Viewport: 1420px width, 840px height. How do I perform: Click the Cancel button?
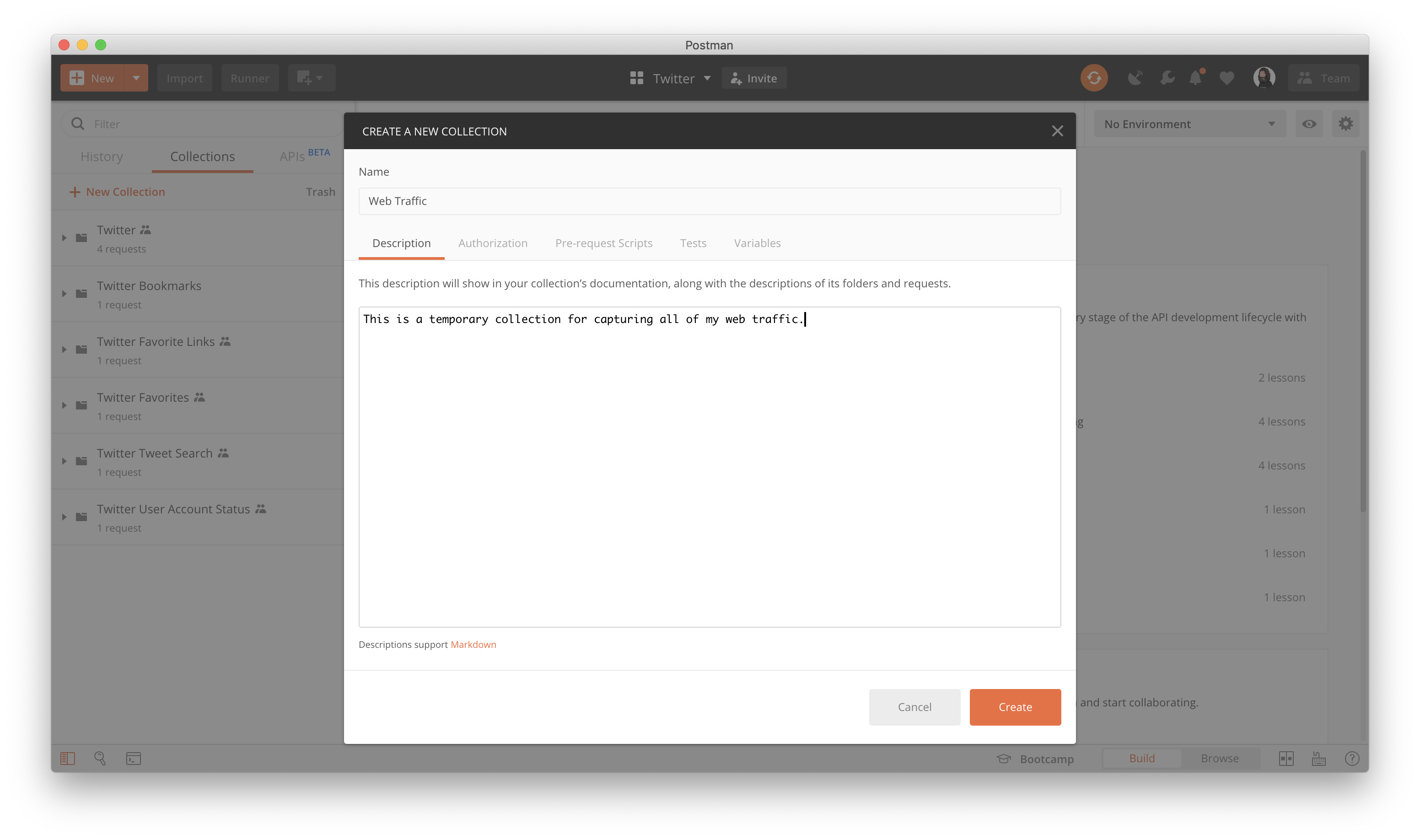click(x=914, y=707)
